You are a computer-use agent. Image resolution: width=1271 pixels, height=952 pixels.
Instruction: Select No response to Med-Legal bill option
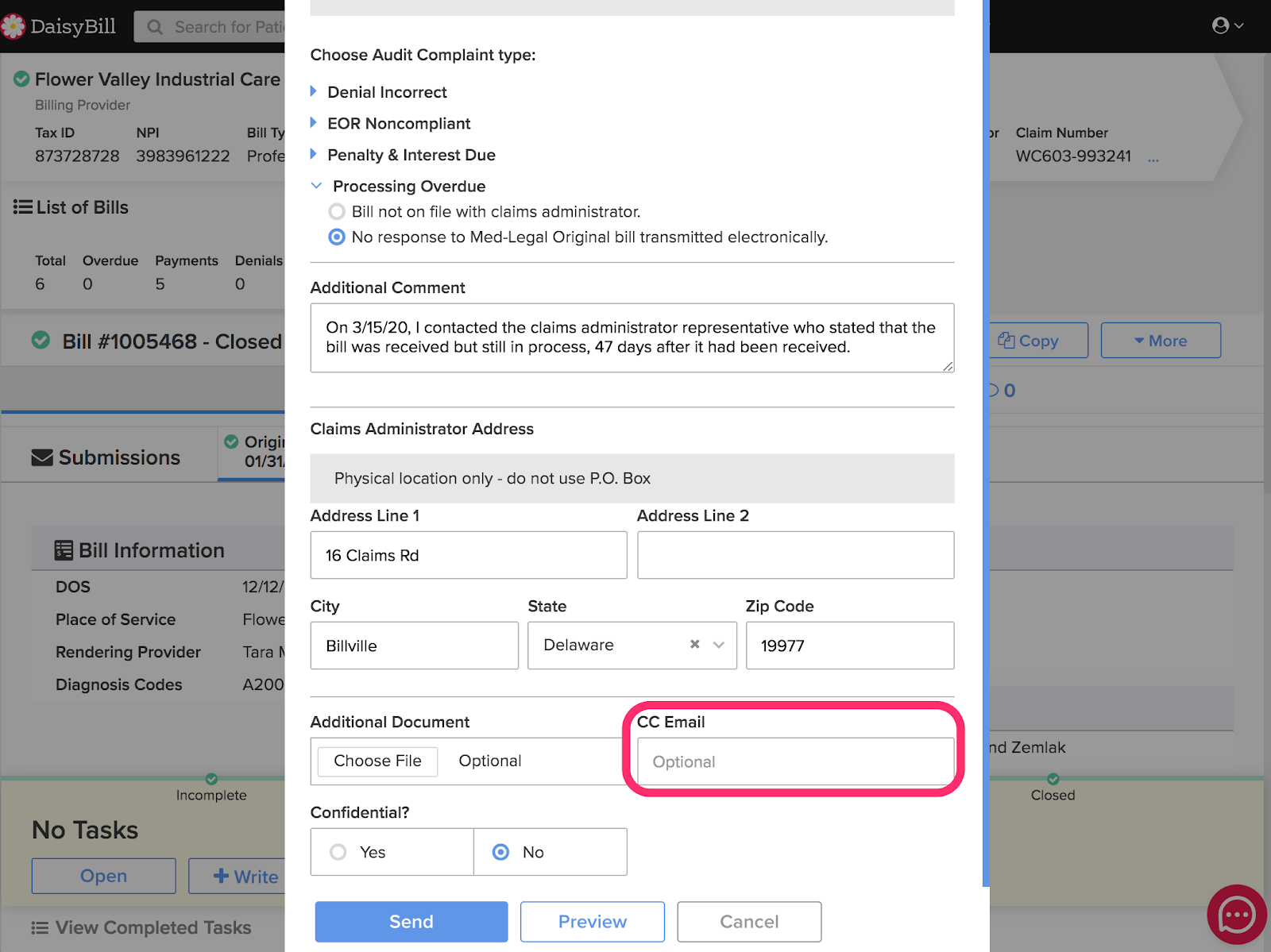point(337,237)
